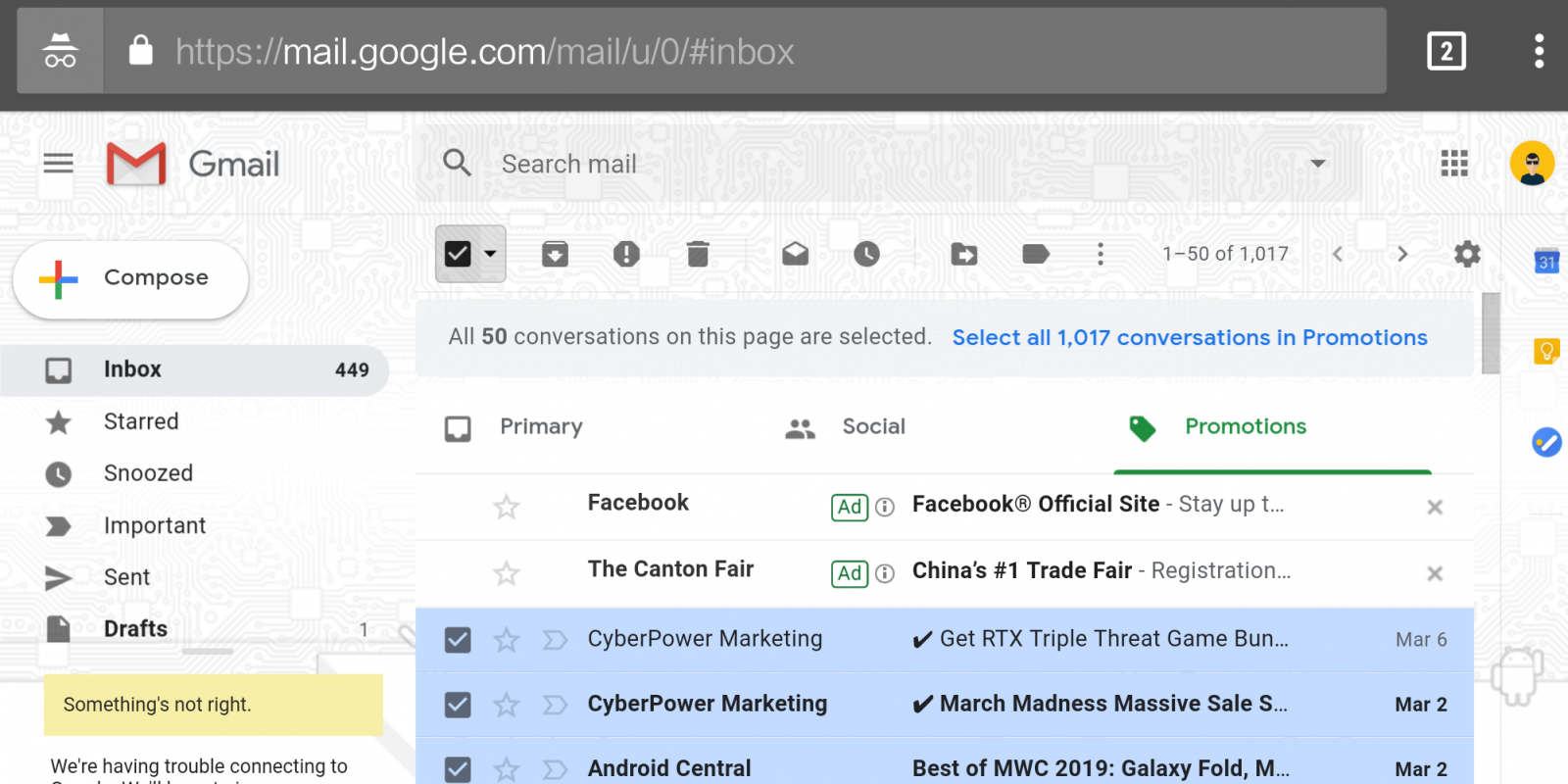Uncheck the Android Central email checkbox
Screen dimensions: 1568x784
coord(458,769)
